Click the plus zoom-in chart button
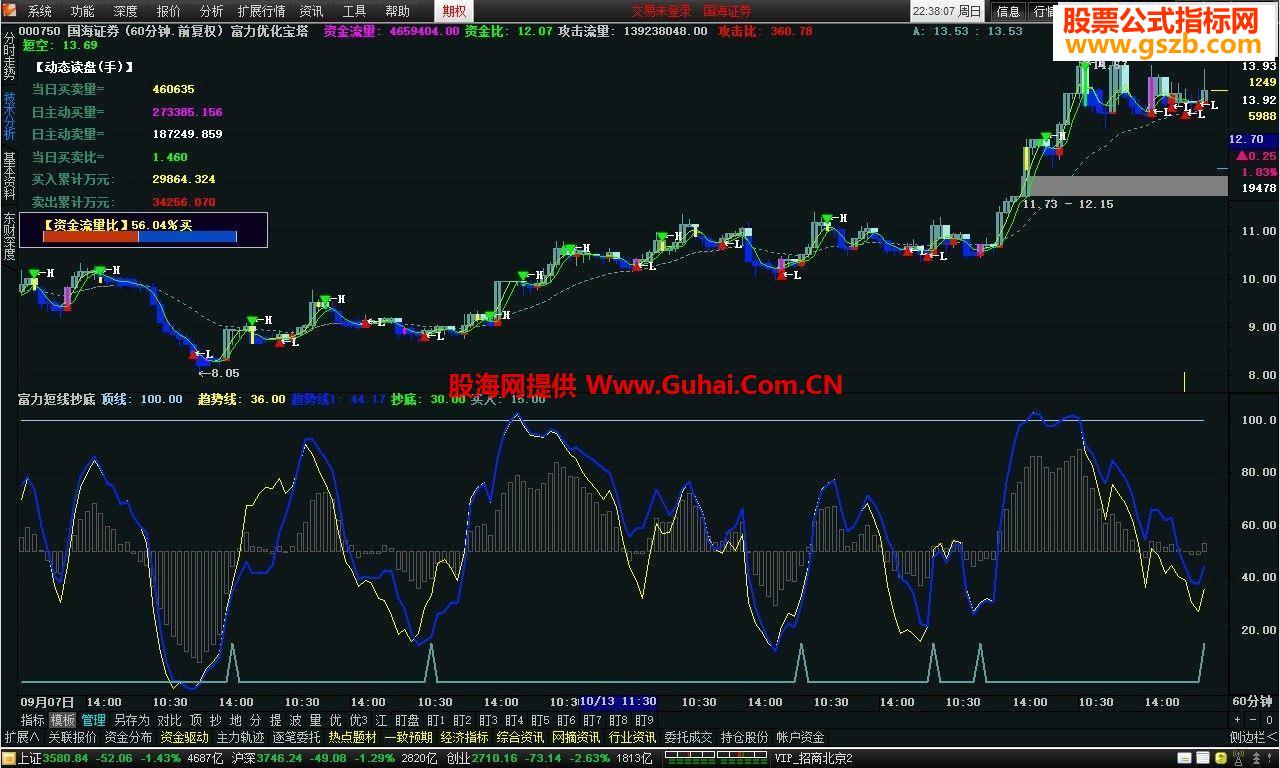This screenshot has height=768, width=1280. coord(1236,720)
